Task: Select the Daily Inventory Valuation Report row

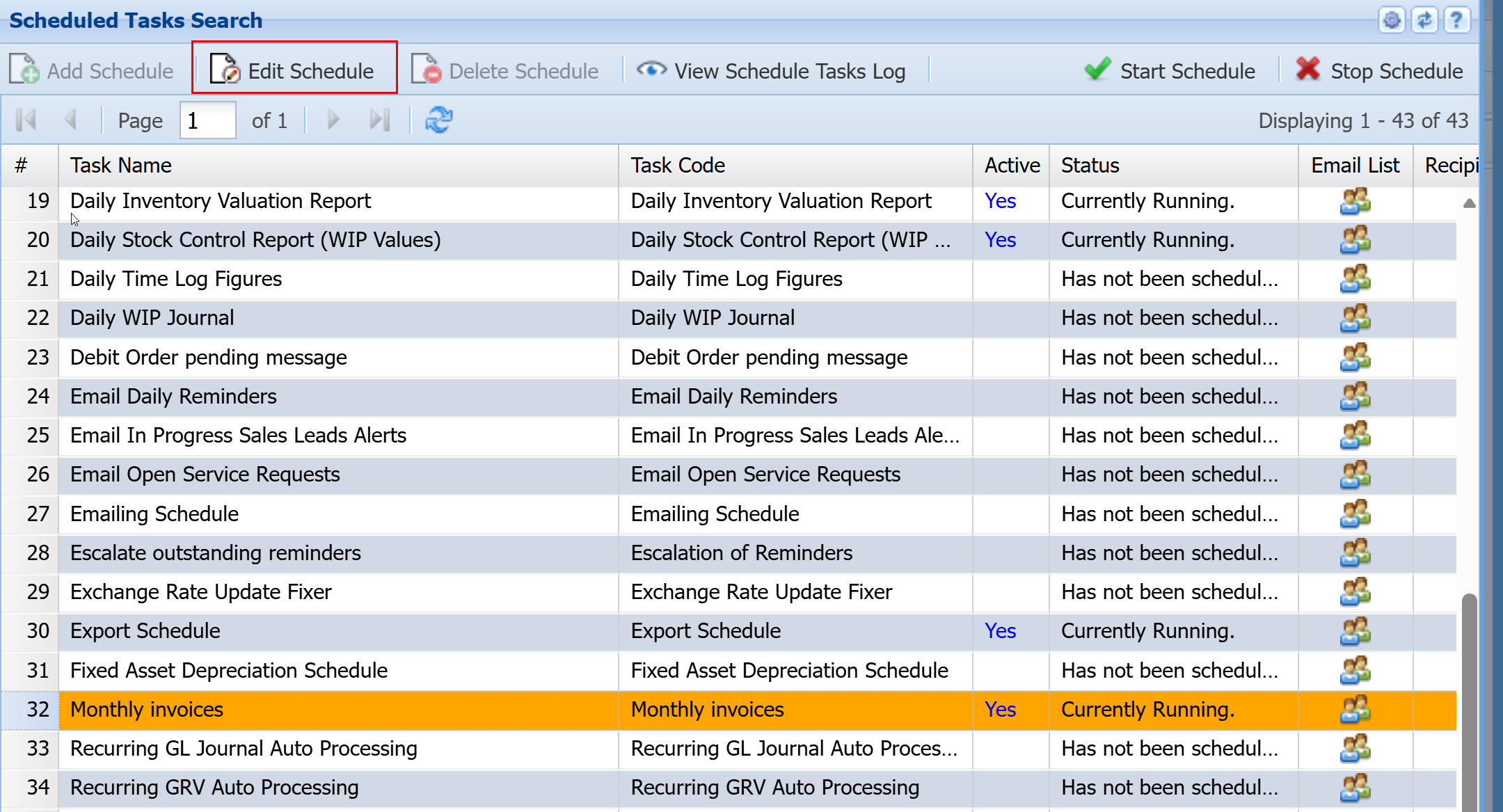Action: tap(221, 201)
